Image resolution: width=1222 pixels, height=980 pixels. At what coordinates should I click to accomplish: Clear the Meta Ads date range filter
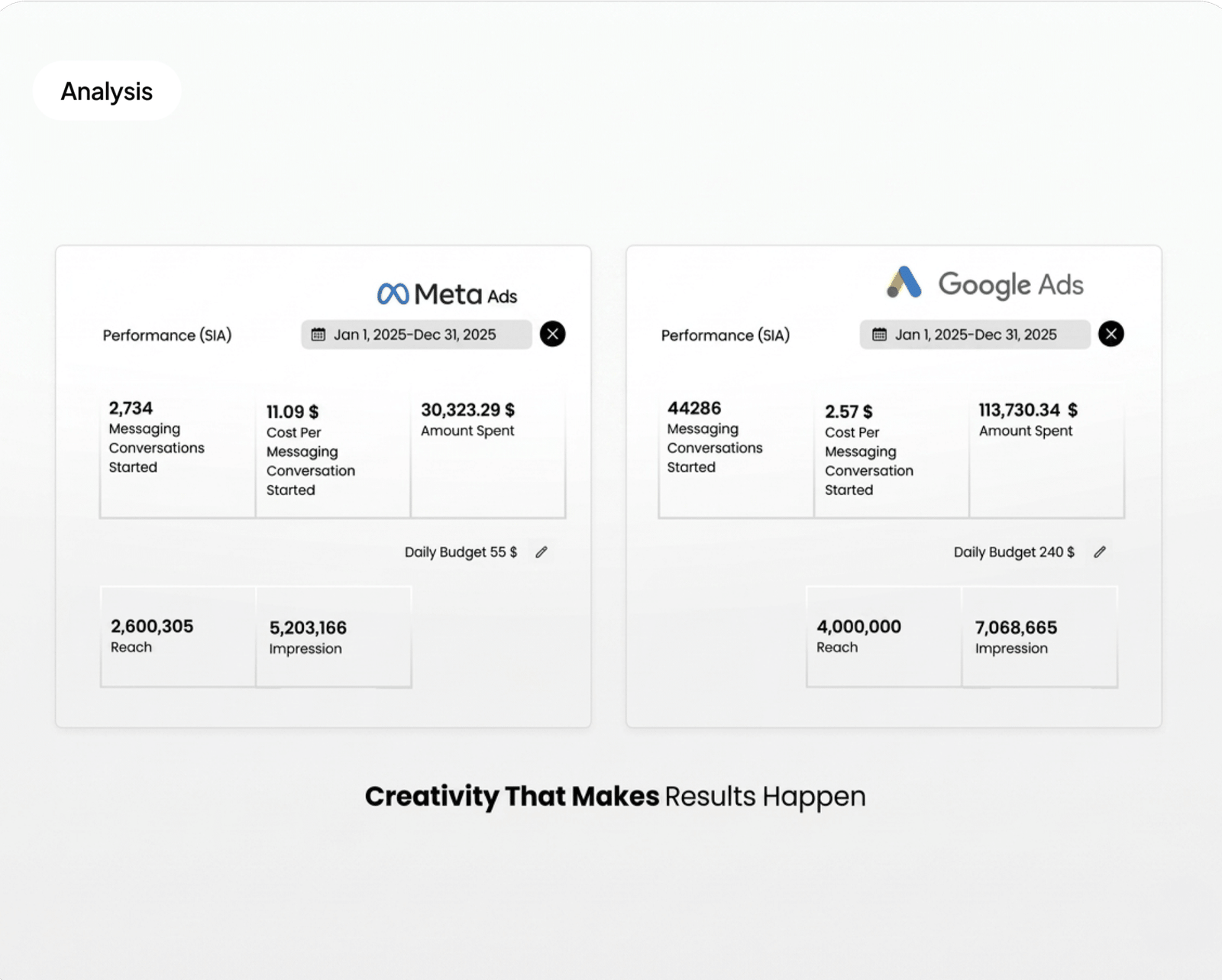pos(553,334)
